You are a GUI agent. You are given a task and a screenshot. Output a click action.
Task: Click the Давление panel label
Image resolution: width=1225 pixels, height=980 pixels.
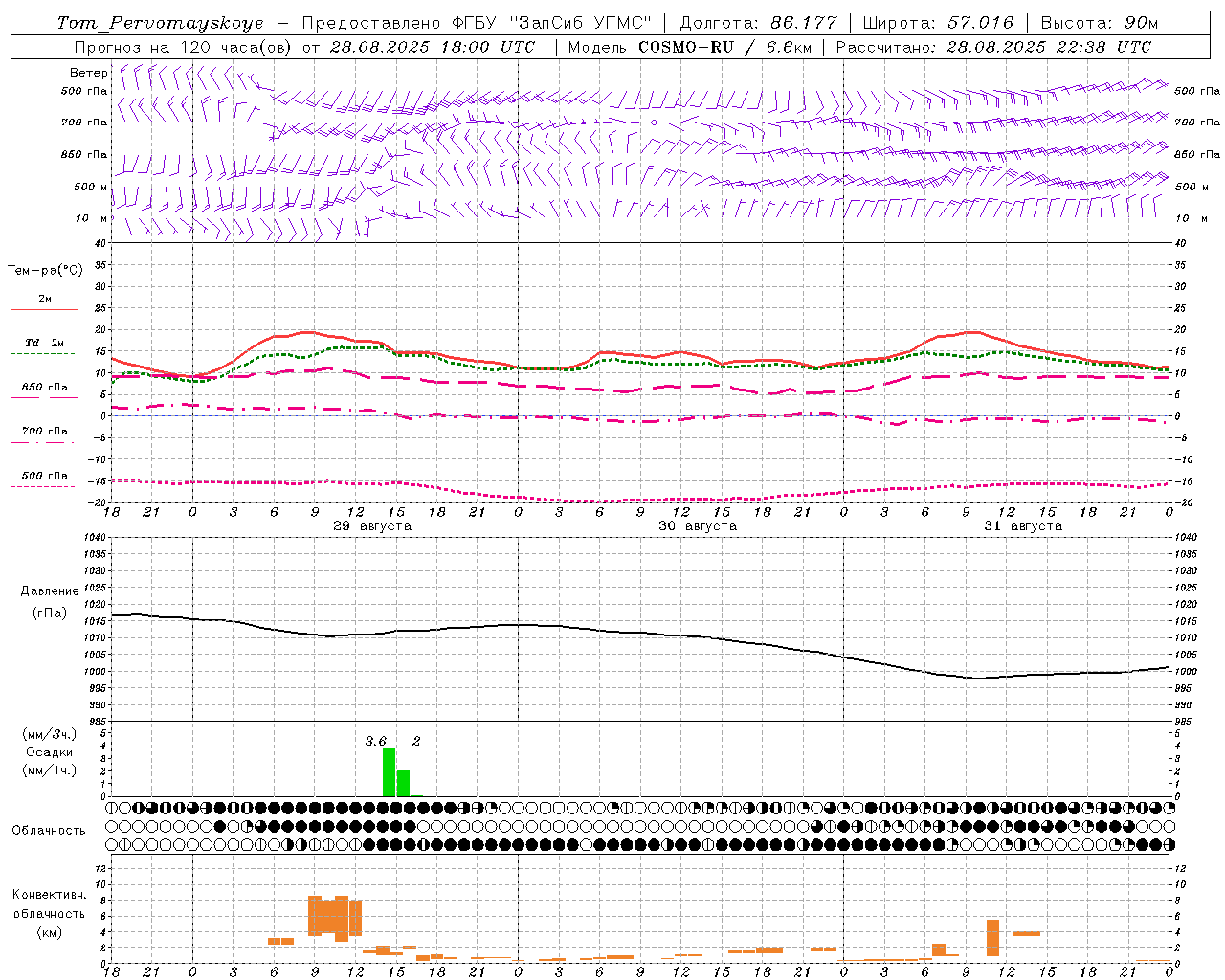click(x=50, y=591)
